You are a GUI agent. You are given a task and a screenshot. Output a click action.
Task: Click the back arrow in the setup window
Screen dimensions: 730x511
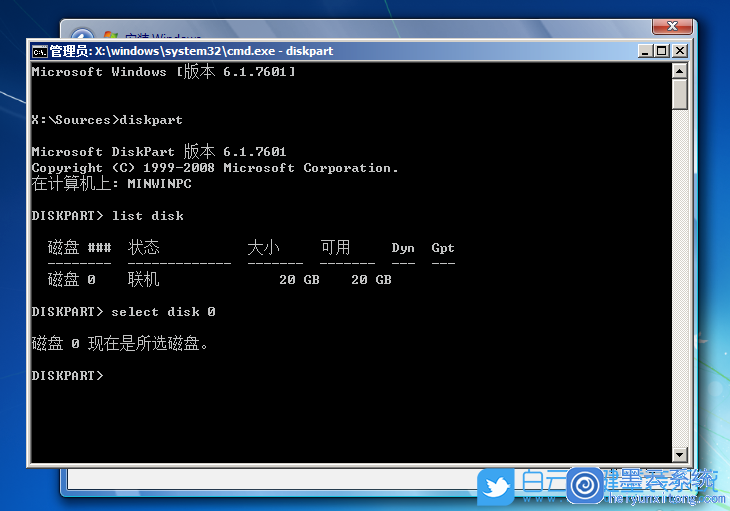82,35
